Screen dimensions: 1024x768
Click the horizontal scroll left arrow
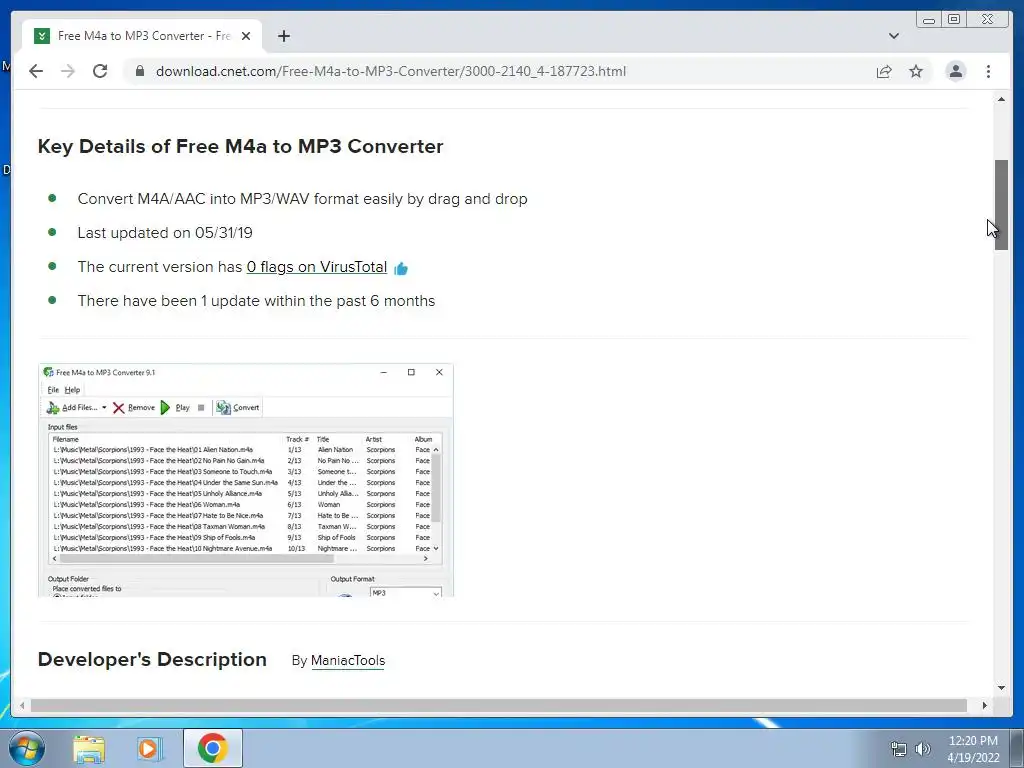[22, 705]
